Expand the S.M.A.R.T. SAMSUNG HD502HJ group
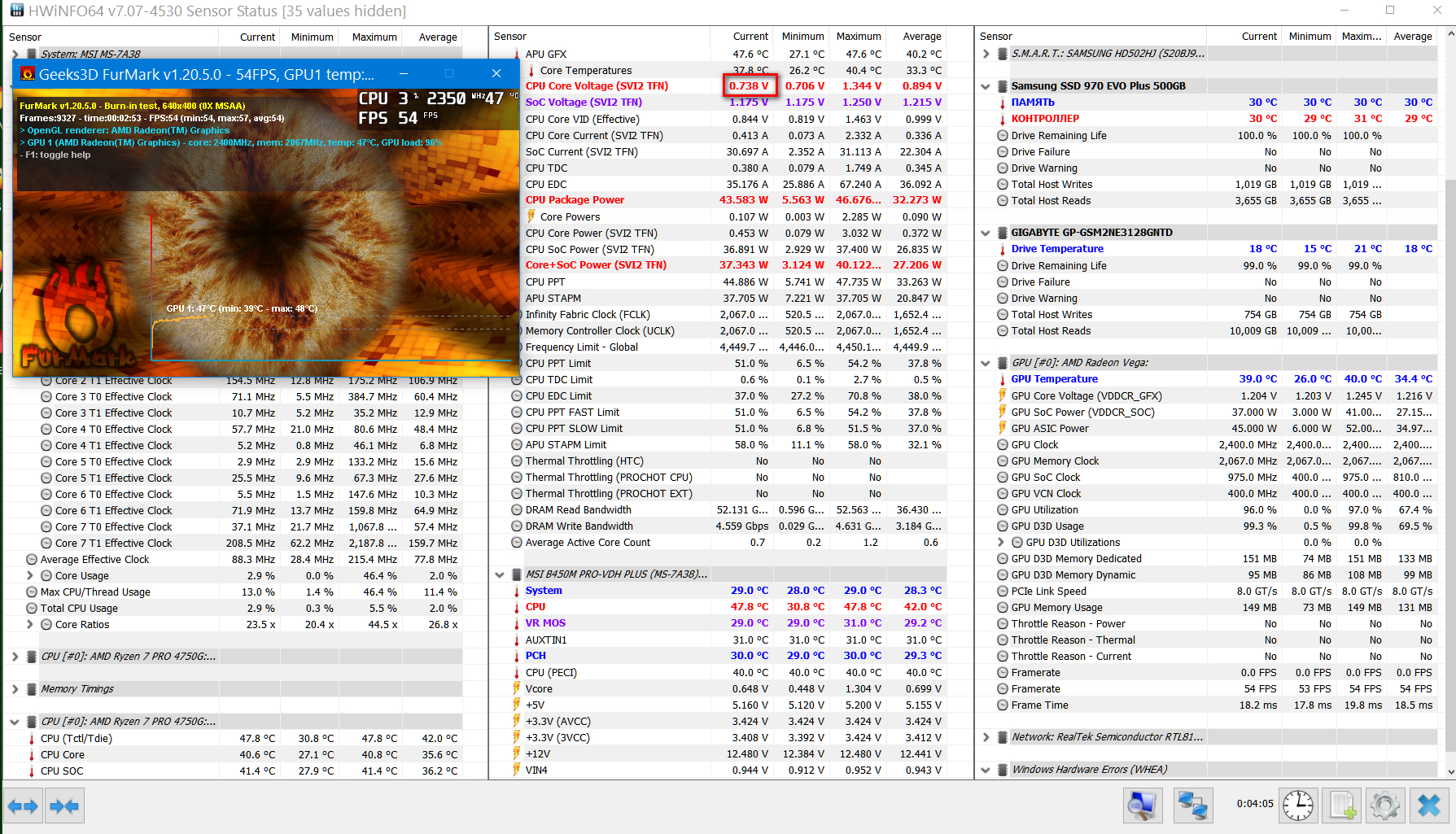 [x=986, y=54]
